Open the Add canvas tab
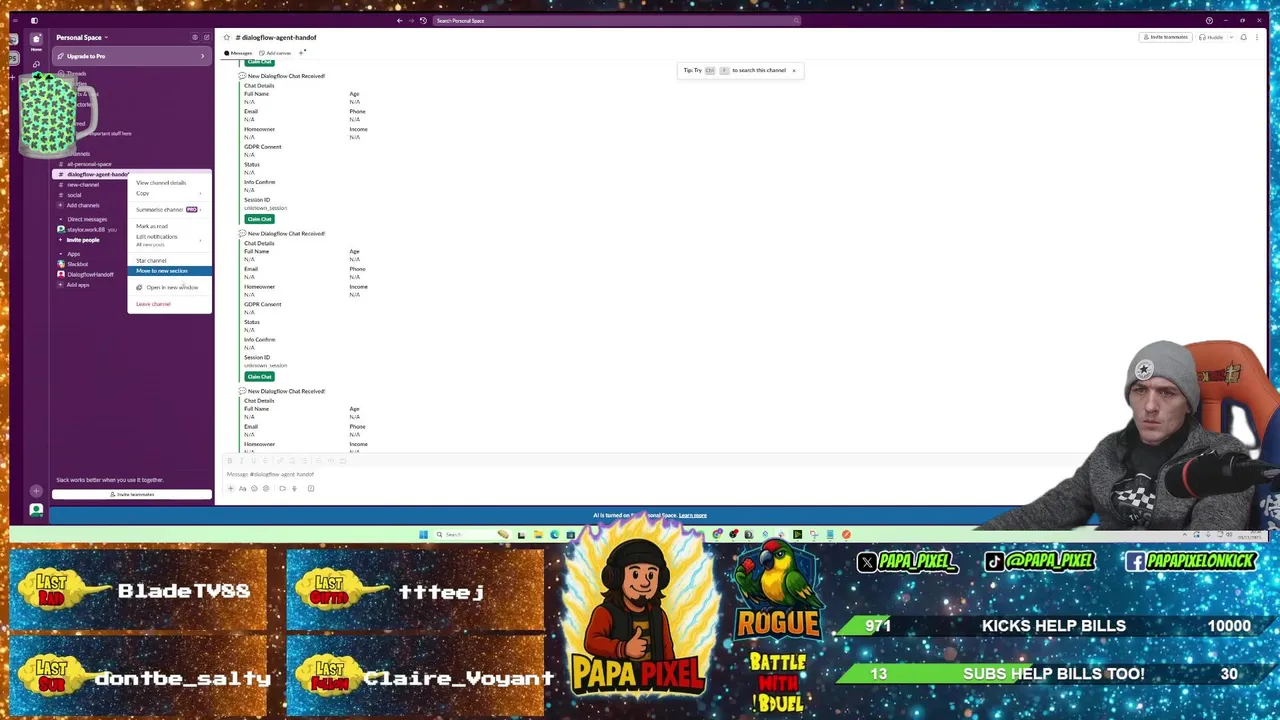 click(275, 53)
